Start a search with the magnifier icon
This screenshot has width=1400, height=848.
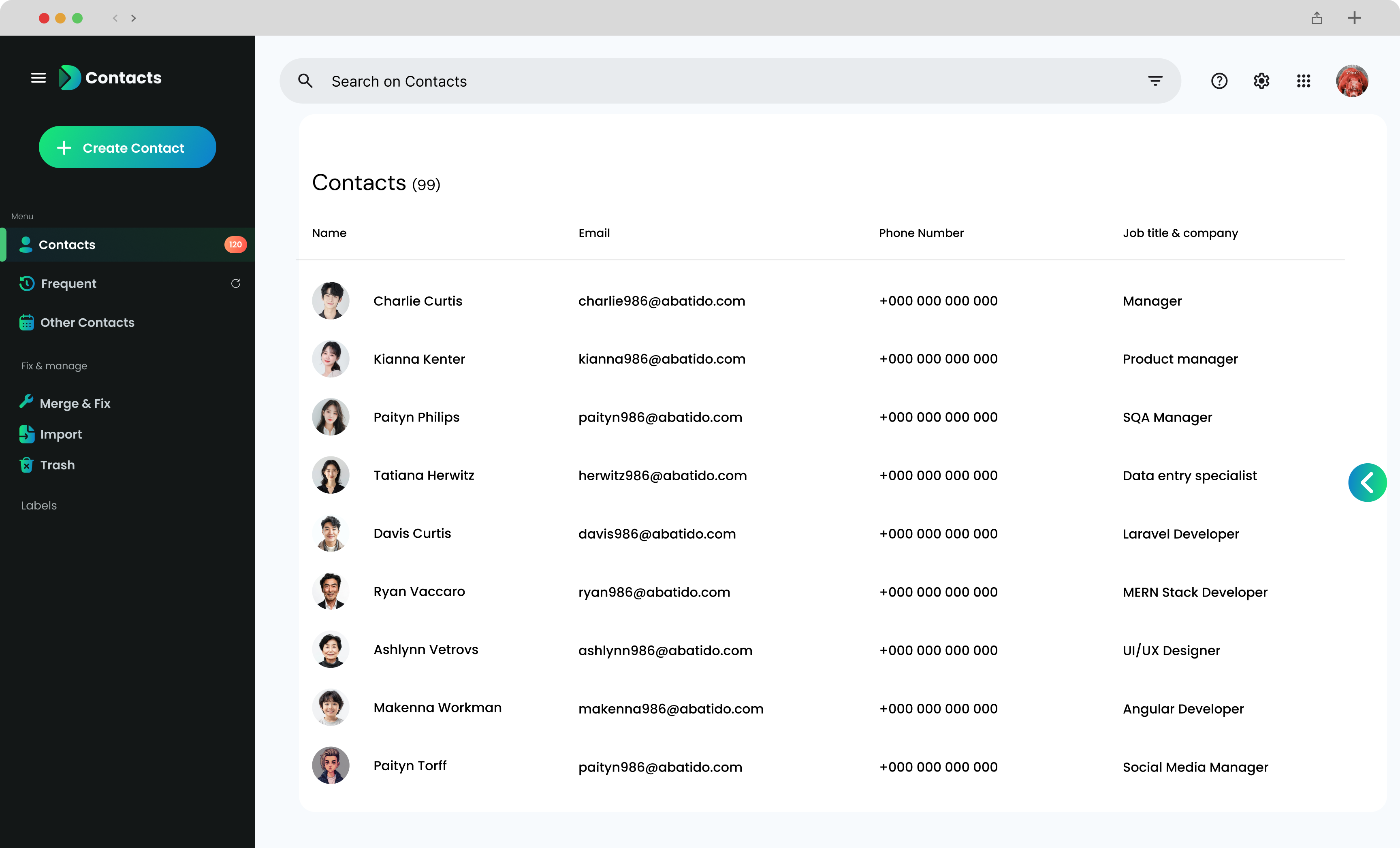[305, 81]
